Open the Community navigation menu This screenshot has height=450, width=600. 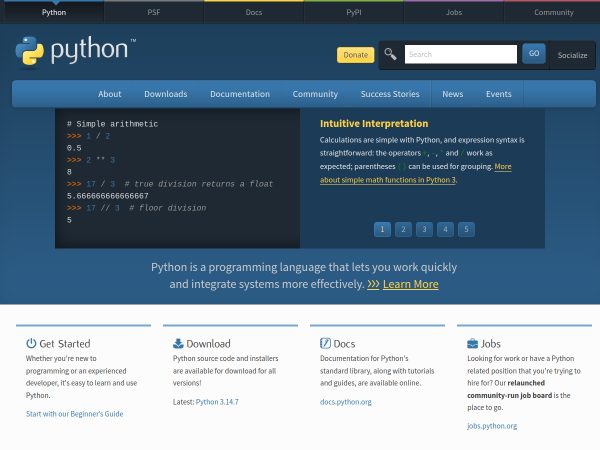(315, 94)
